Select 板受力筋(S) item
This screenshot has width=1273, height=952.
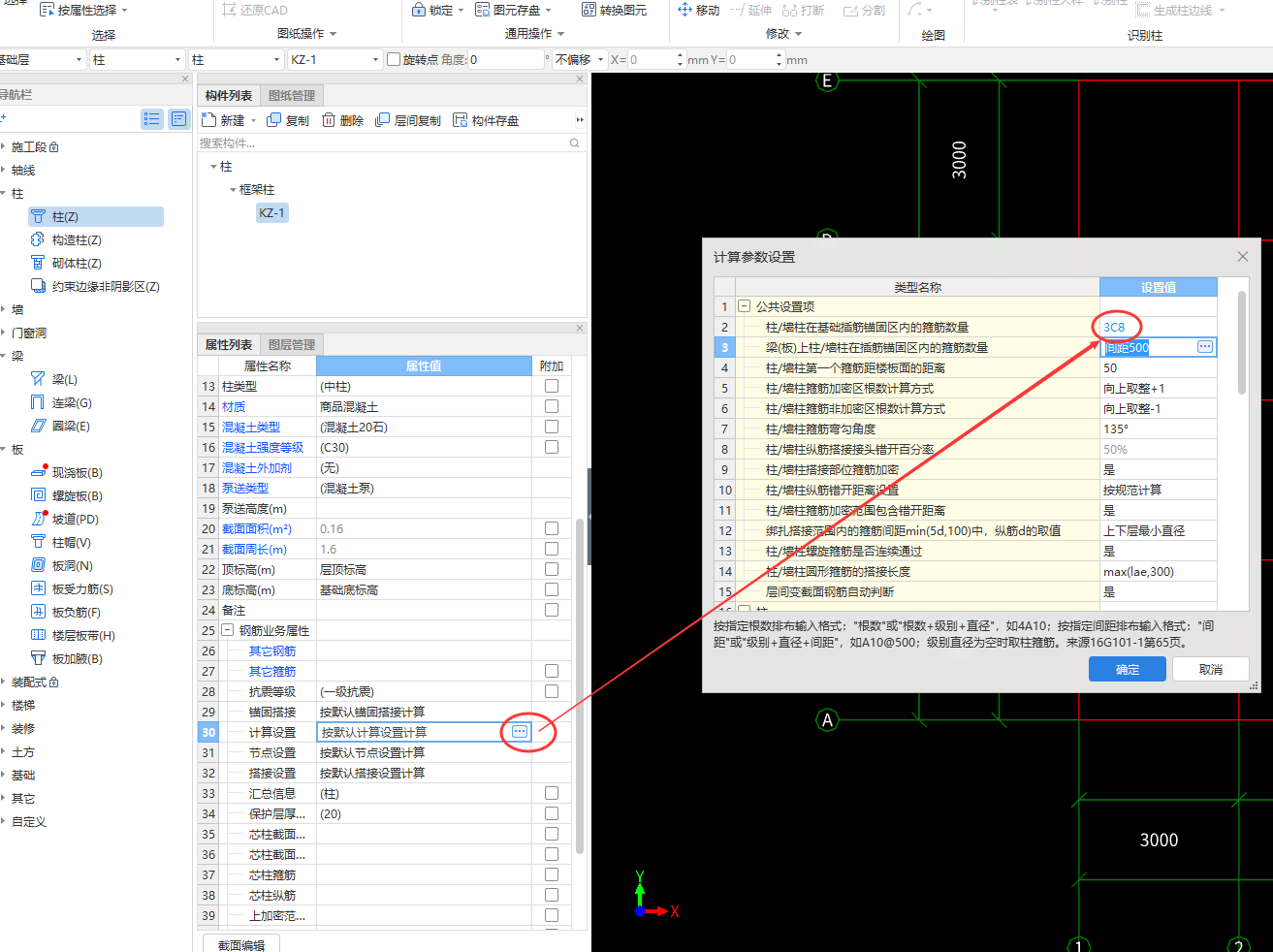pos(73,589)
